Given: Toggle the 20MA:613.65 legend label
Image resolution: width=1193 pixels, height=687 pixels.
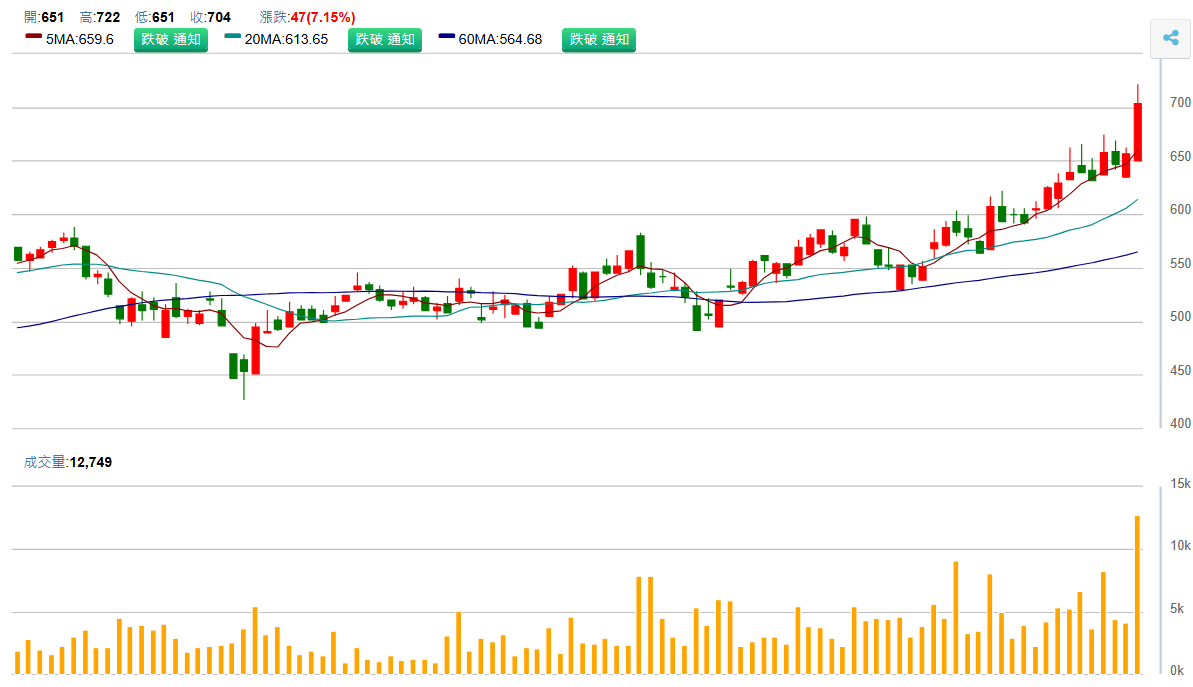Looking at the screenshot, I should point(286,40).
